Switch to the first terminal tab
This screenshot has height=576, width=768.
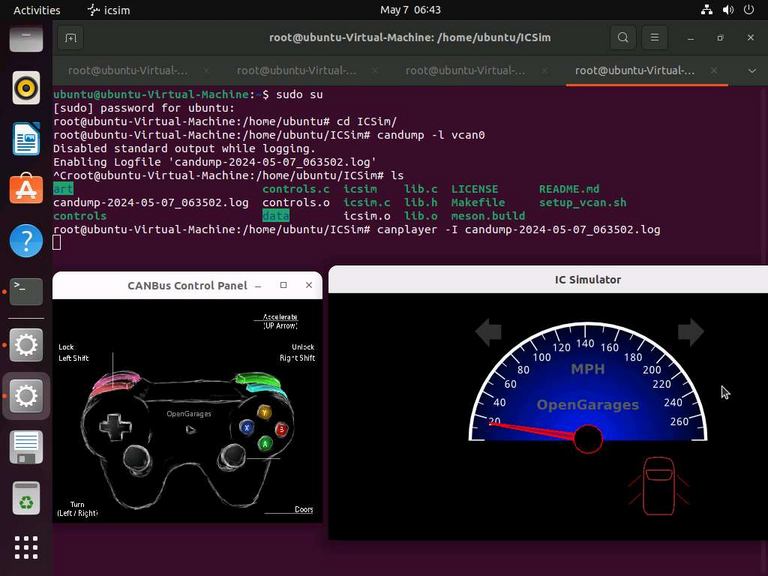click(x=128, y=71)
